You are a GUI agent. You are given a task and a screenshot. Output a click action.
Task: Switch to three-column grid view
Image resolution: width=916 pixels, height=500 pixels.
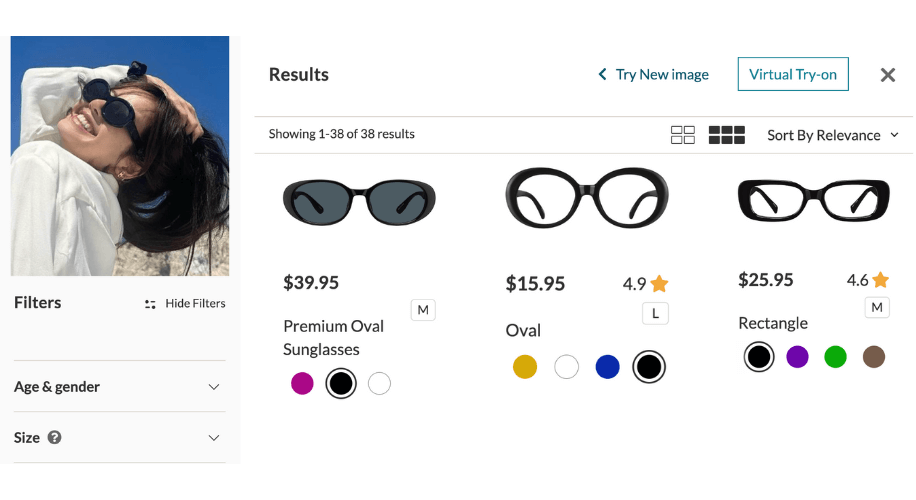click(726, 135)
